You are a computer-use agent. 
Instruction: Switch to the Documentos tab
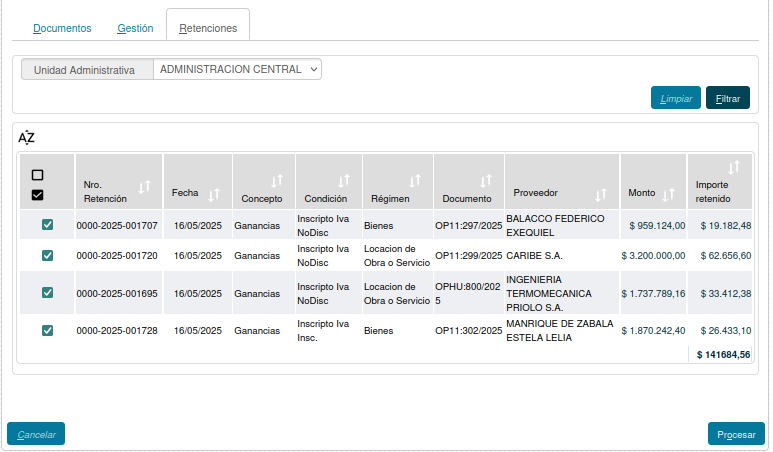[62, 28]
